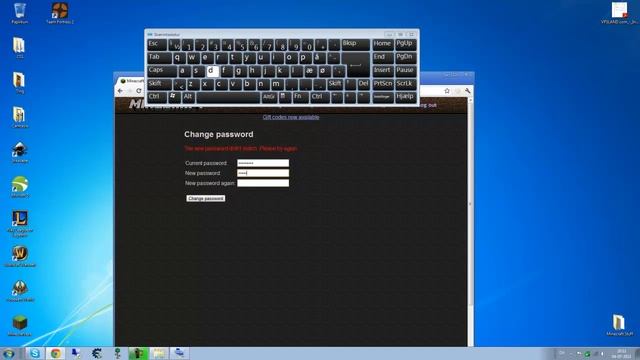Click the Home key on on-screen keyboard

click(x=382, y=44)
